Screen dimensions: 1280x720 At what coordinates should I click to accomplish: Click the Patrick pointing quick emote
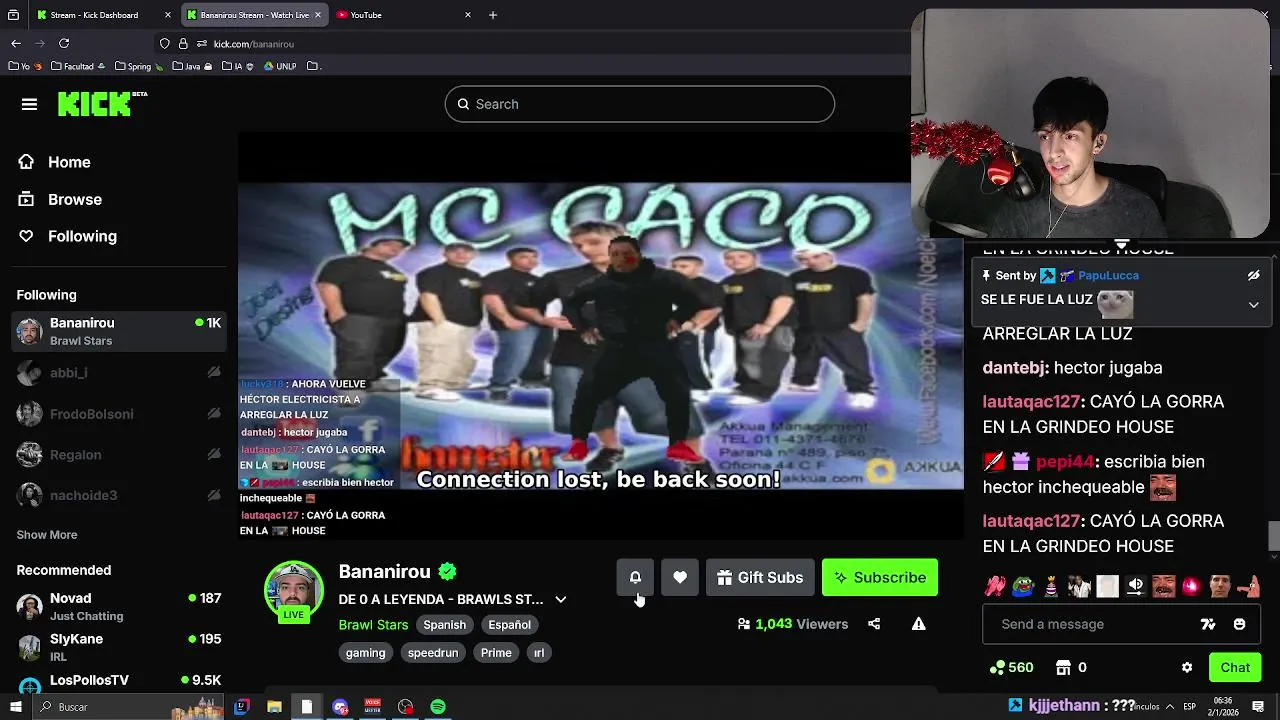click(1248, 586)
